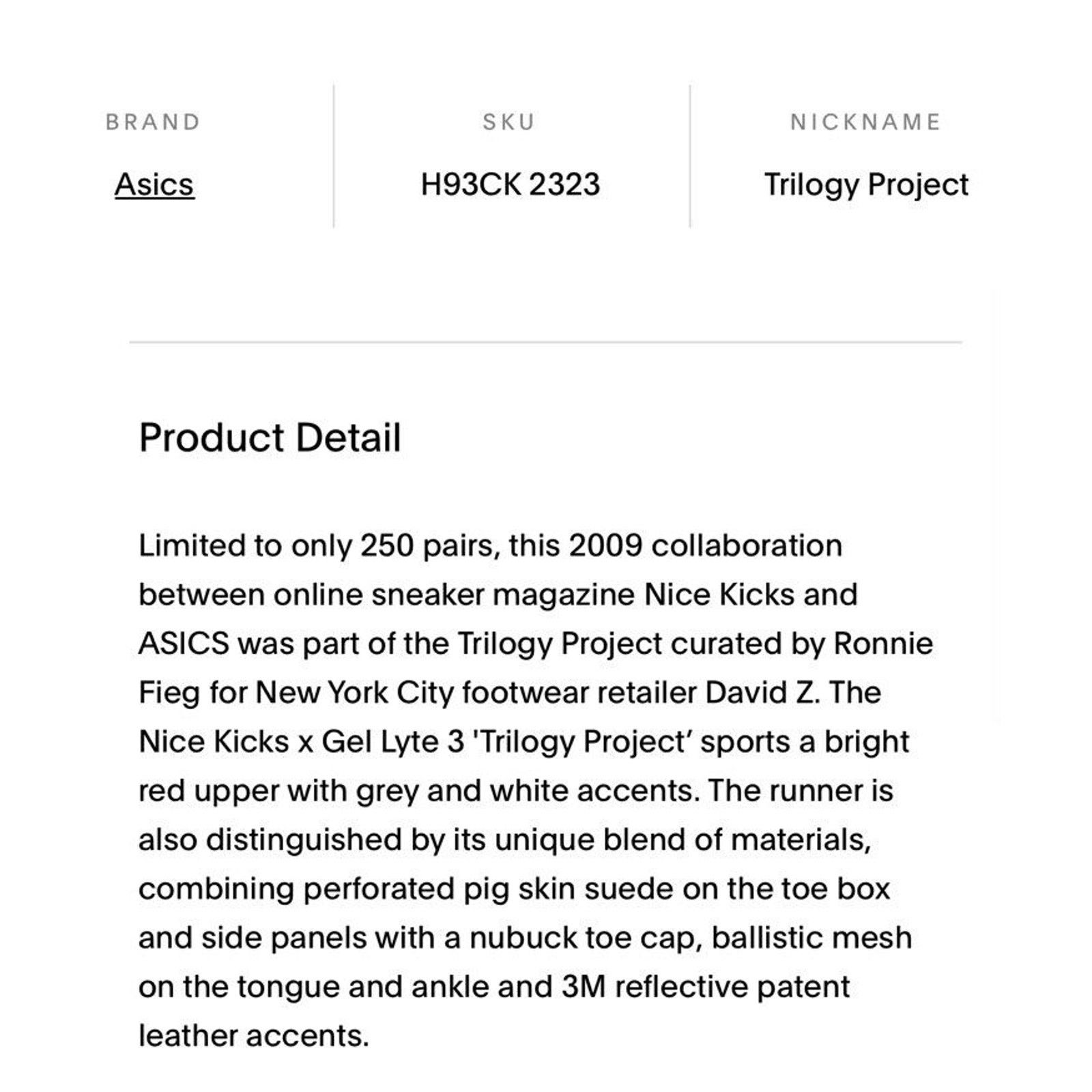Click 'leather accents.' on the final line
1092x1092 pixels.
pyautogui.click(x=254, y=1036)
